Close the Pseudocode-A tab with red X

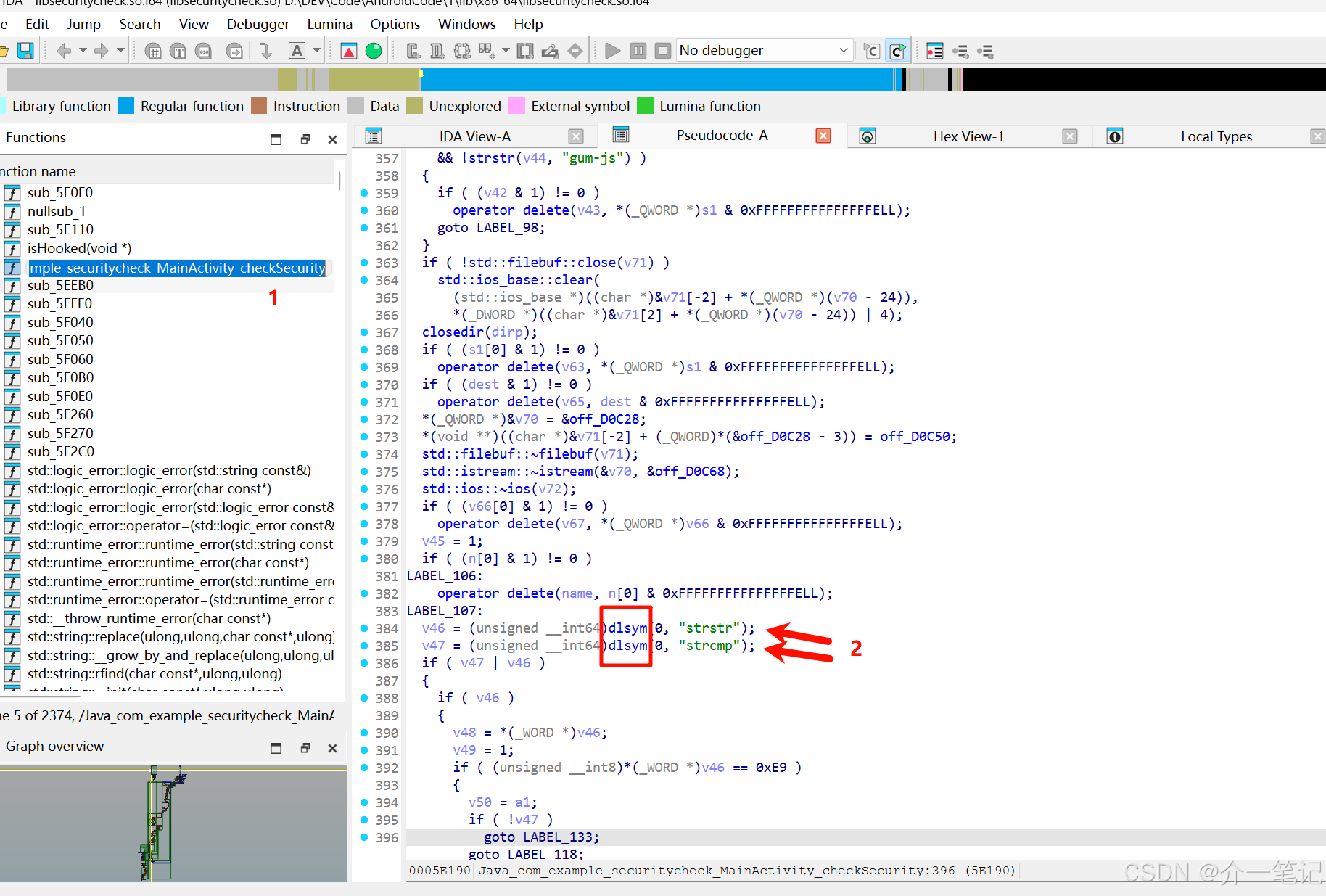(823, 136)
